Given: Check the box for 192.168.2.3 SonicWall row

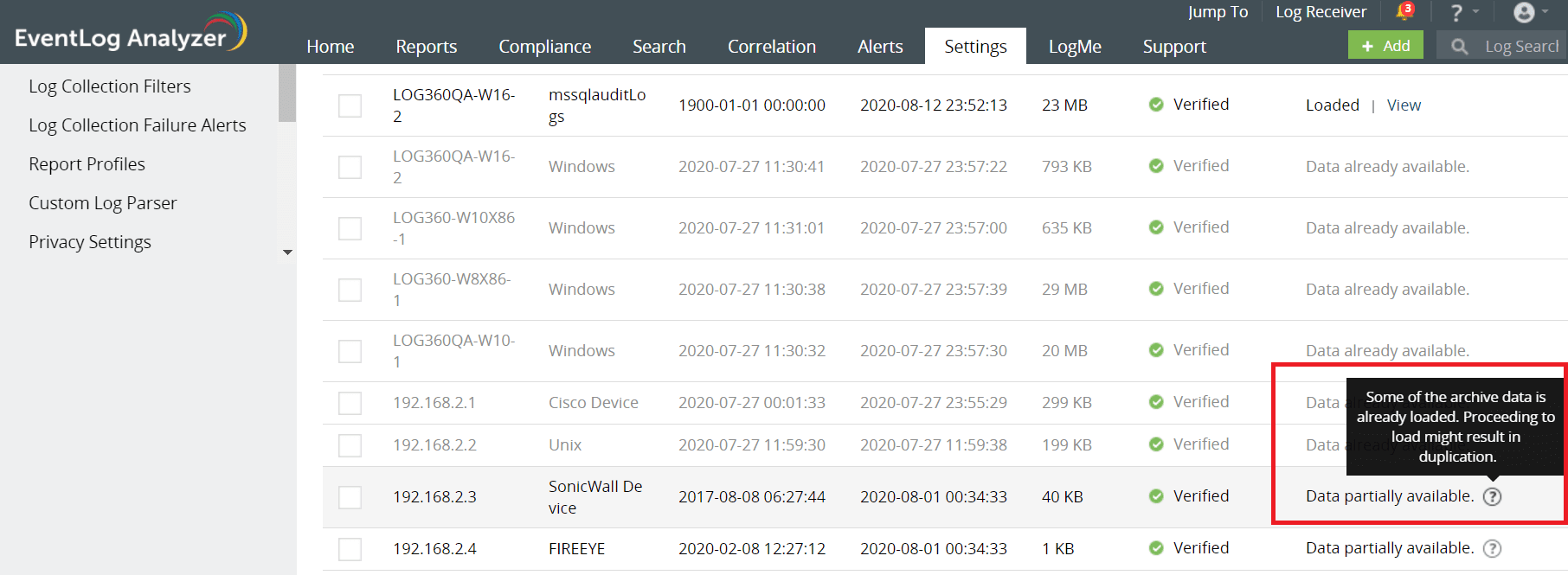Looking at the screenshot, I should (x=350, y=497).
